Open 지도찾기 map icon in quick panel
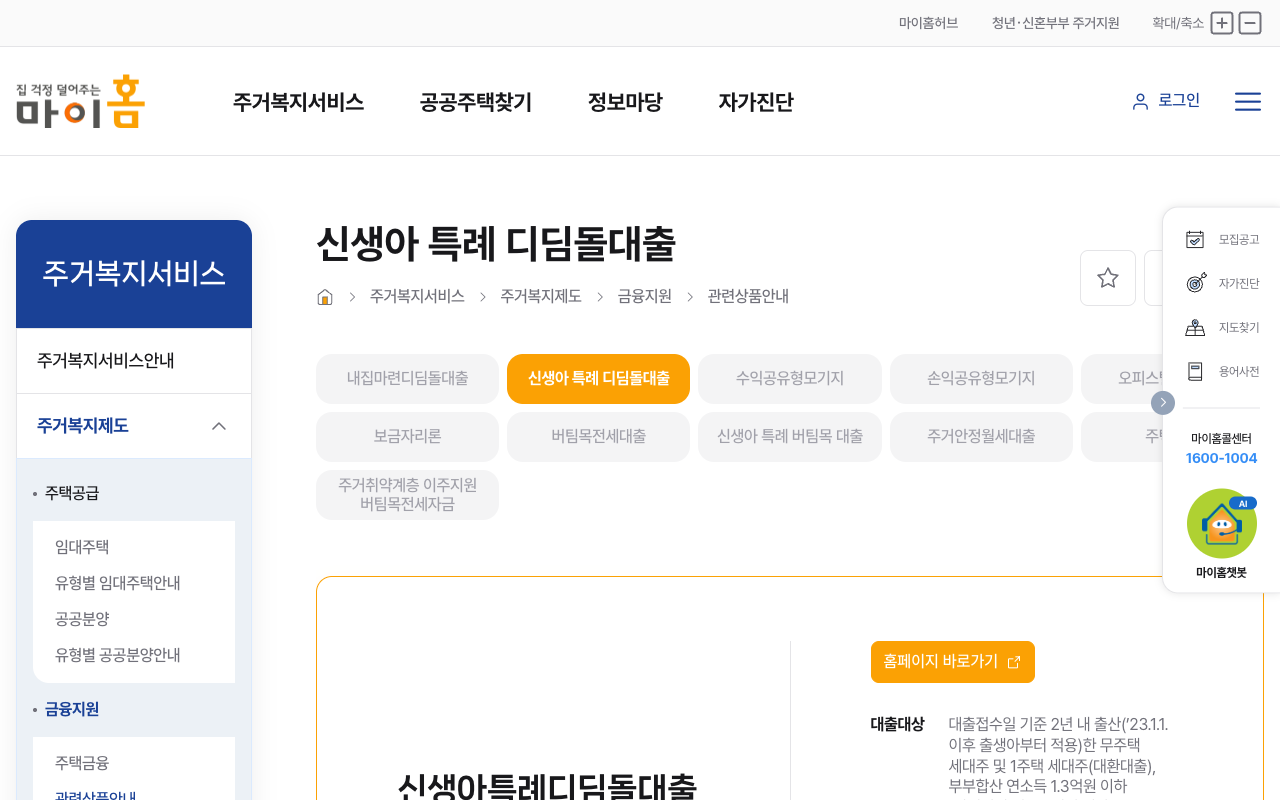Viewport: 1280px width, 800px height. [1195, 327]
